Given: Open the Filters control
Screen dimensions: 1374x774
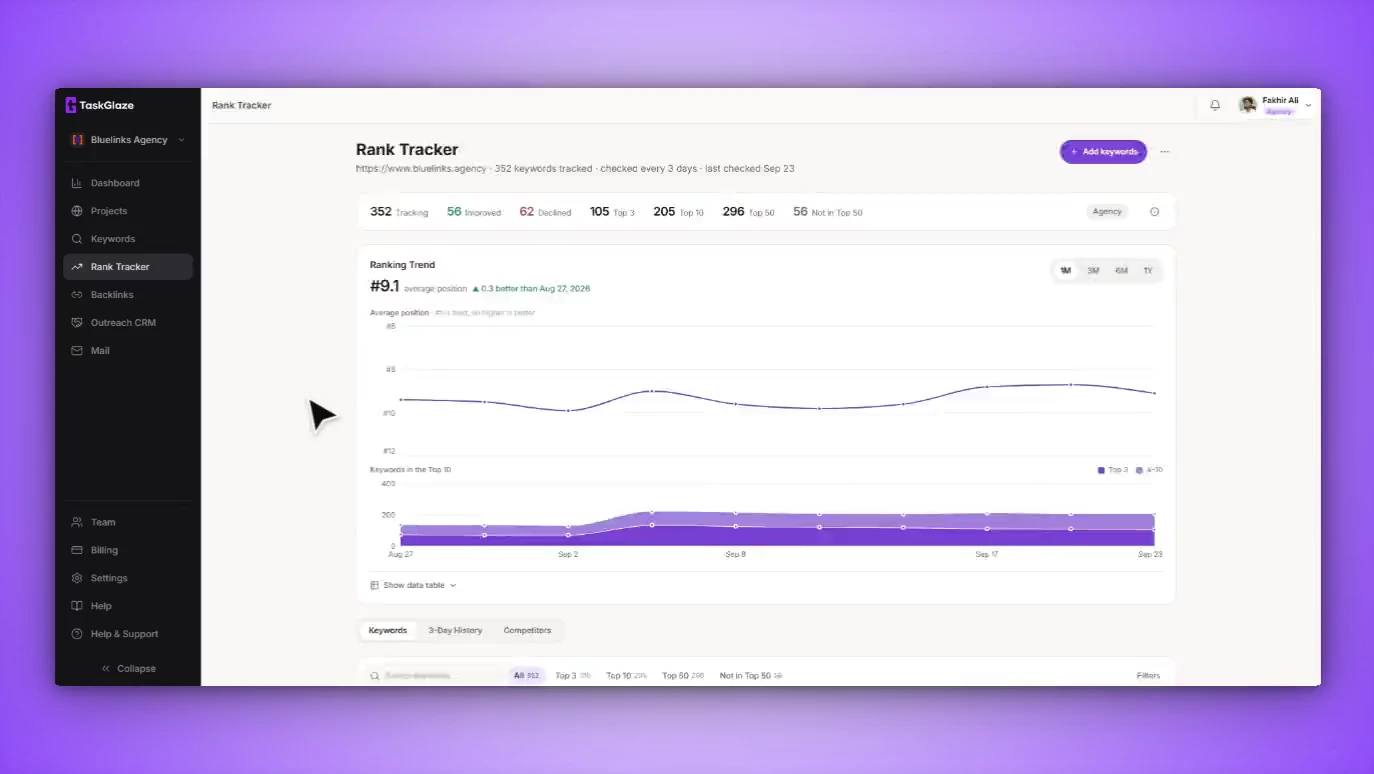Looking at the screenshot, I should coord(1148,676).
